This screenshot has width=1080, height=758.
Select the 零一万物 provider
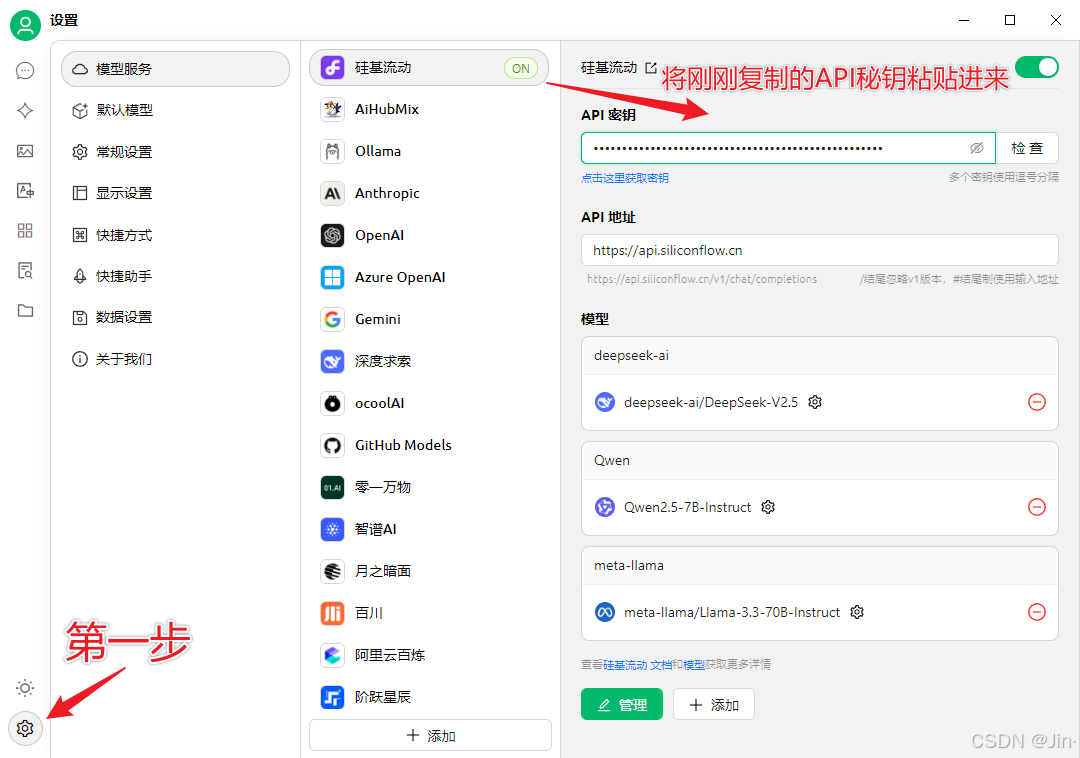[429, 487]
